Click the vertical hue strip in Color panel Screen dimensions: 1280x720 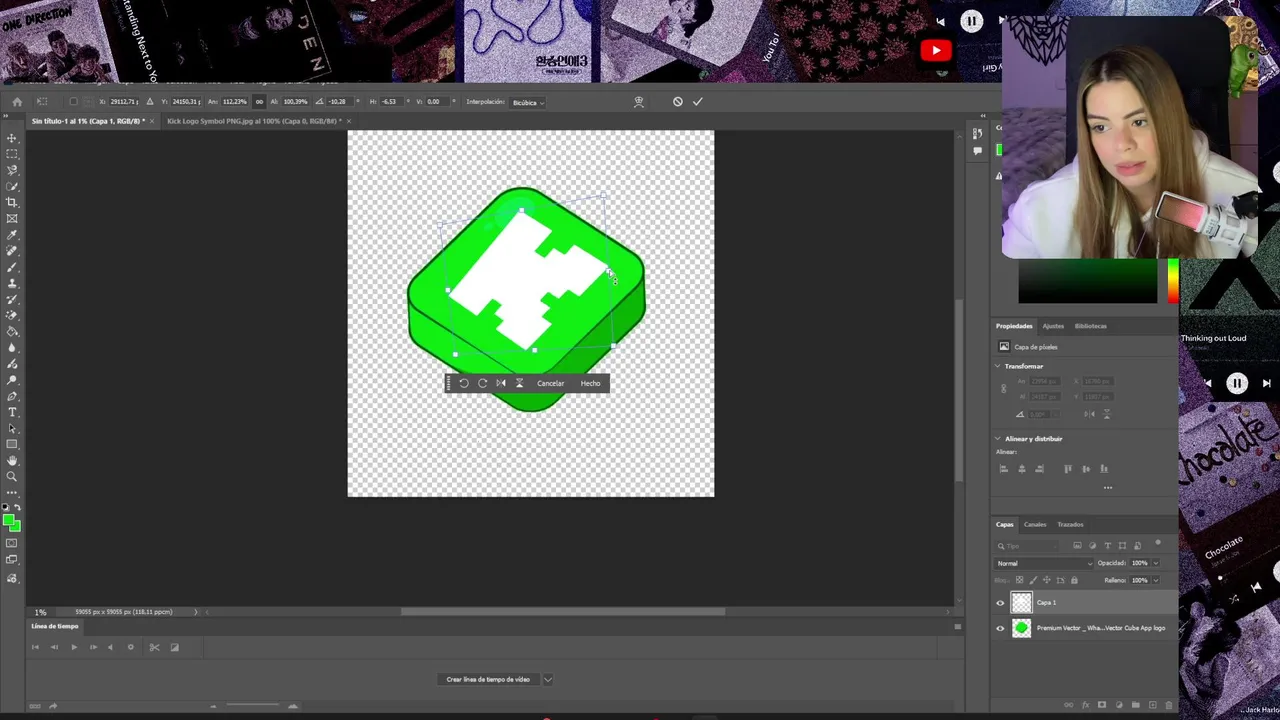[x=1173, y=281]
